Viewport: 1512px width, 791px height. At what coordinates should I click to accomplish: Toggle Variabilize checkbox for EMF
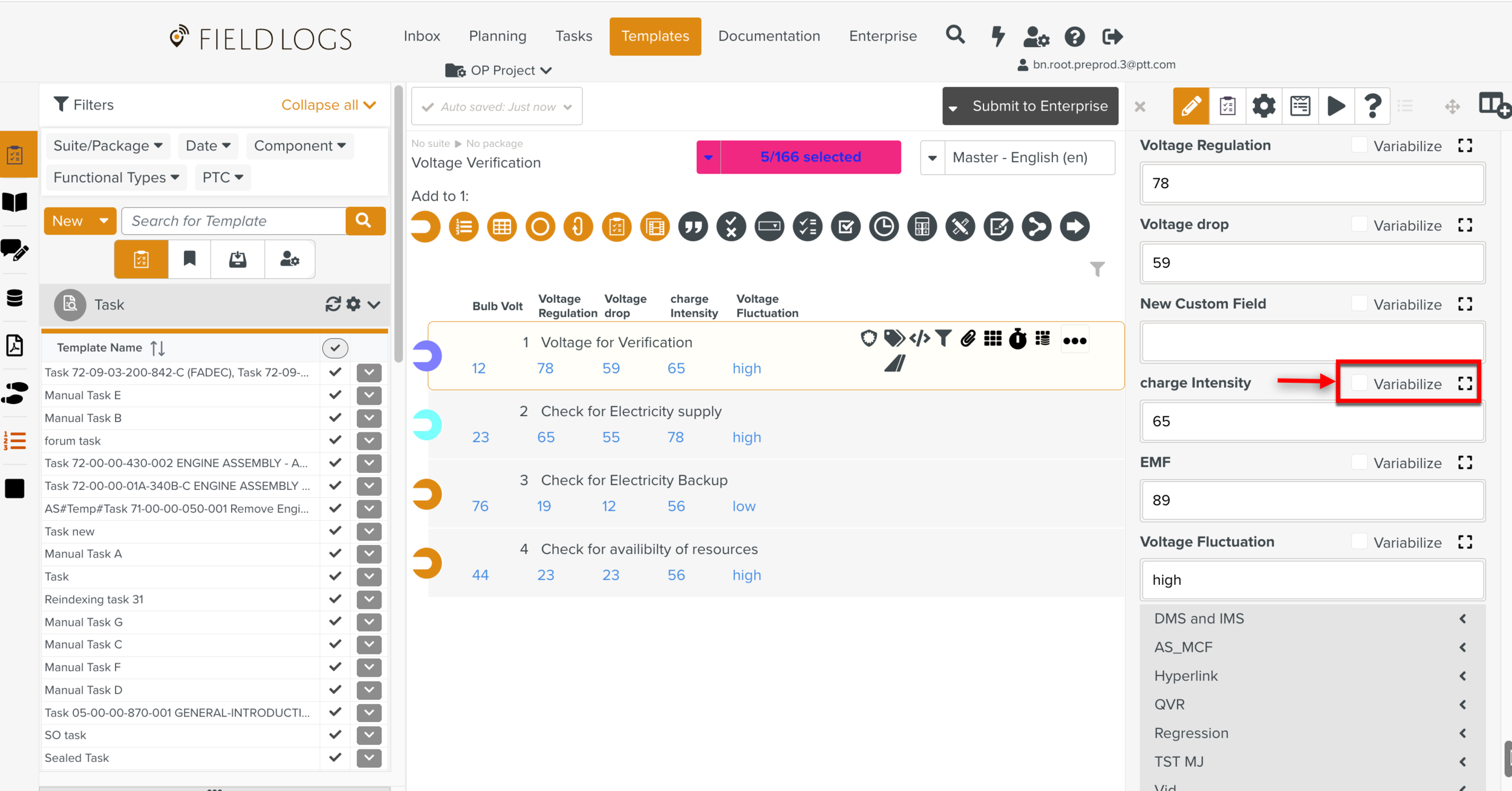coord(1359,463)
